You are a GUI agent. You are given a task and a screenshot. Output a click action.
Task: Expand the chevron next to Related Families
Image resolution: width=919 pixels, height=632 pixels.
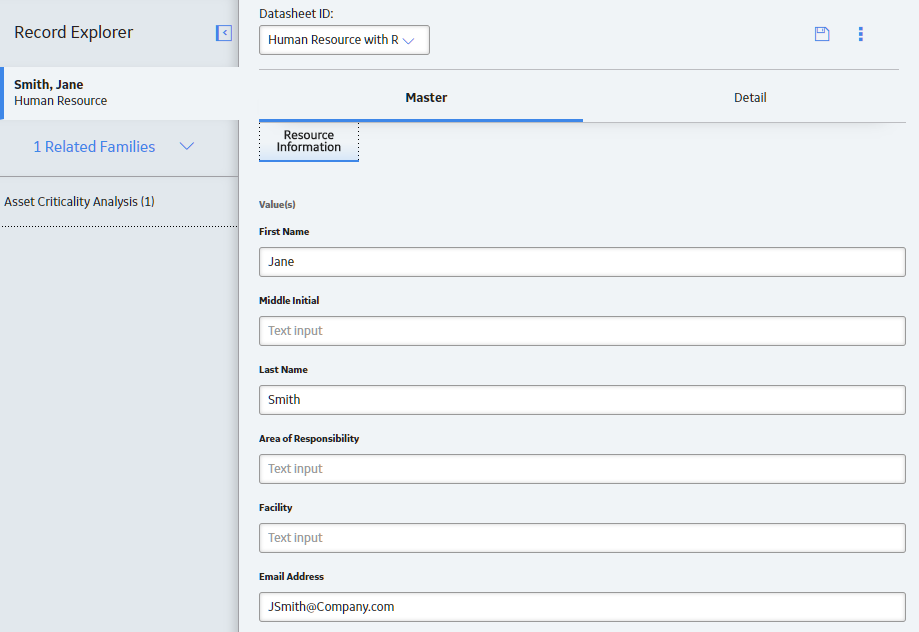coord(186,147)
